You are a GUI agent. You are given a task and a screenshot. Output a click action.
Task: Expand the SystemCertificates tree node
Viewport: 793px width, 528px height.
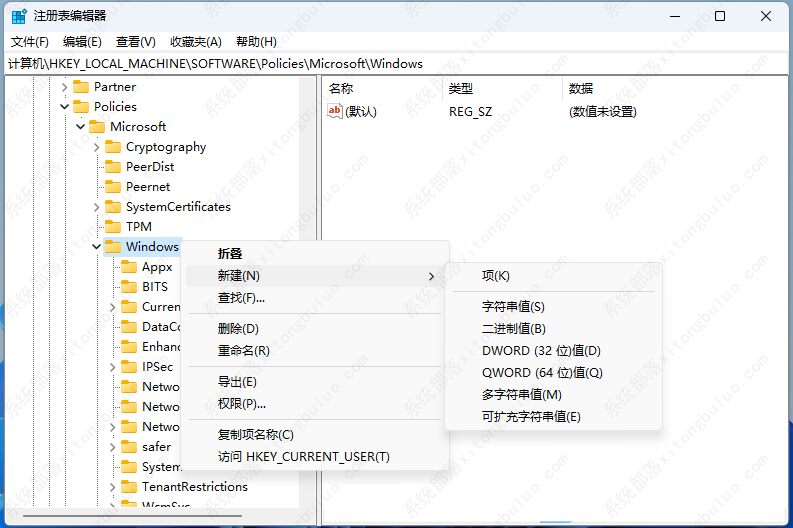96,207
